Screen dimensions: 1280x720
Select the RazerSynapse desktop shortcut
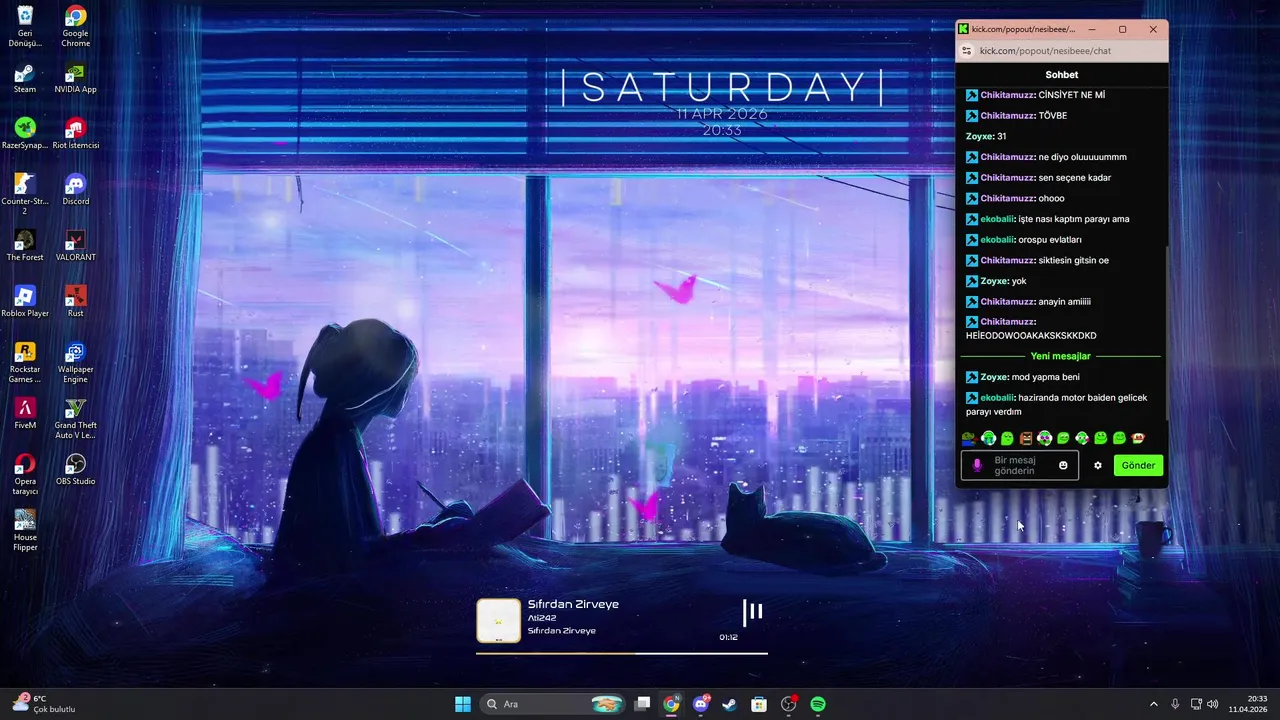(25, 134)
